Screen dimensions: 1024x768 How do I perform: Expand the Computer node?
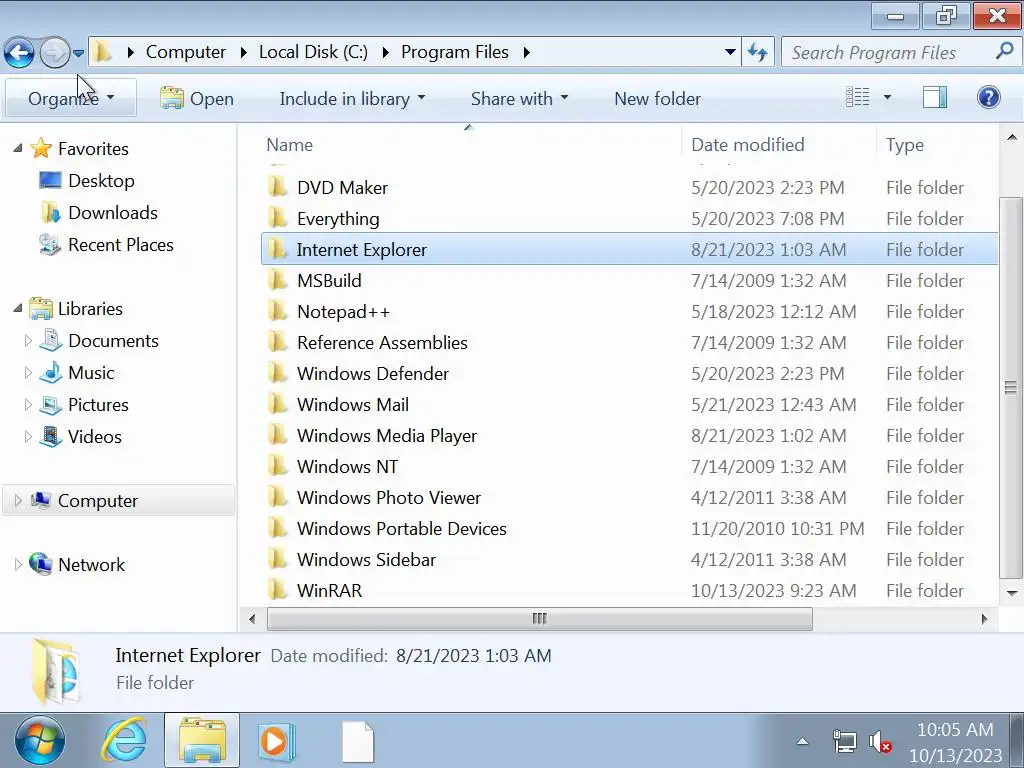(x=18, y=500)
